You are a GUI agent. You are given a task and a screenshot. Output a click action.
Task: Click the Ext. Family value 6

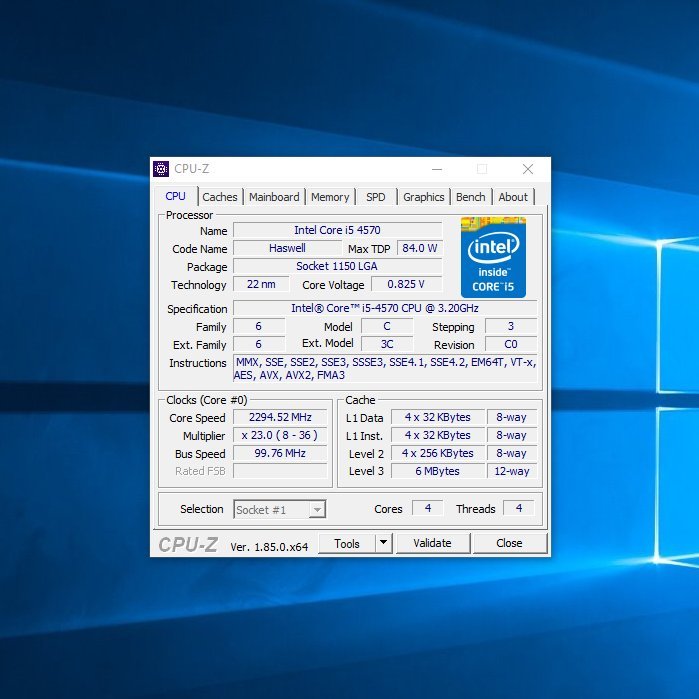point(259,344)
